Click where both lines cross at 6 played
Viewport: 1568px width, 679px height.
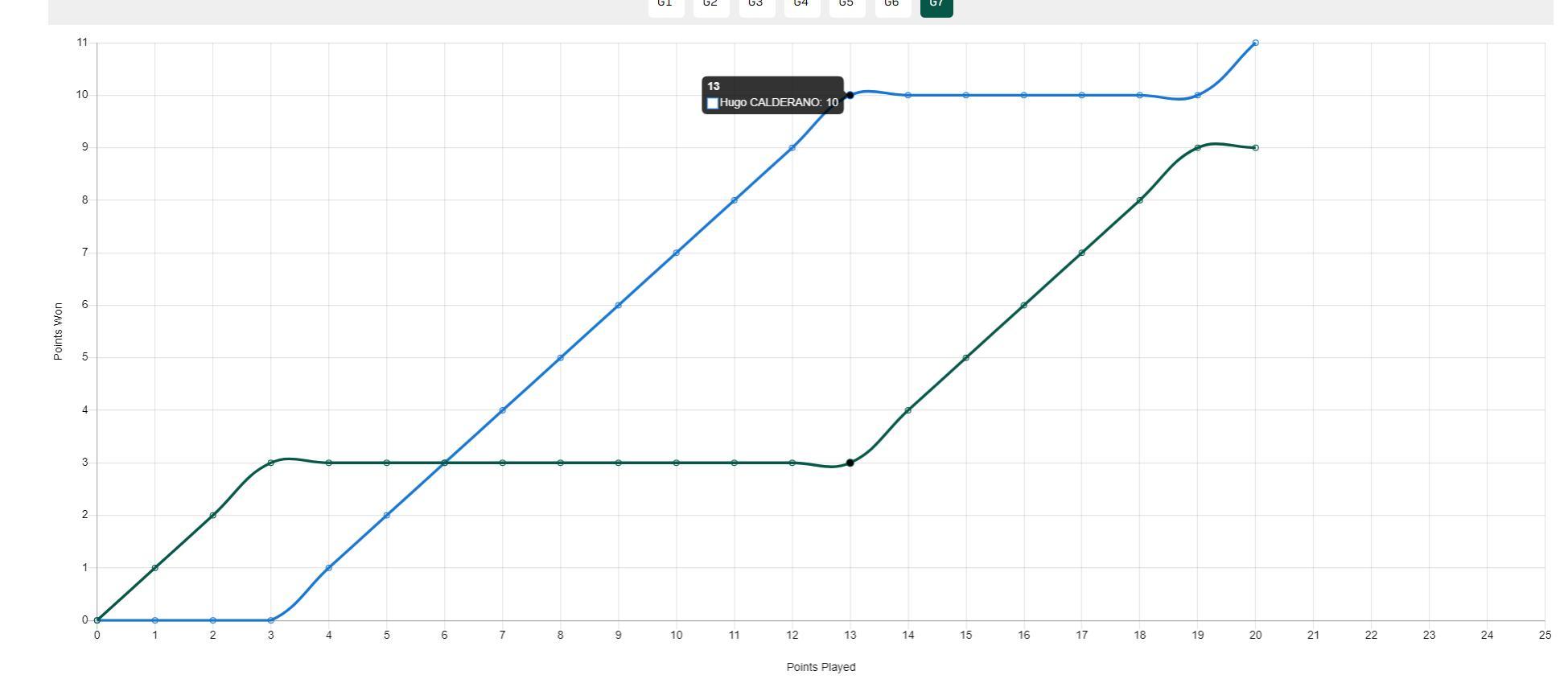[445, 463]
